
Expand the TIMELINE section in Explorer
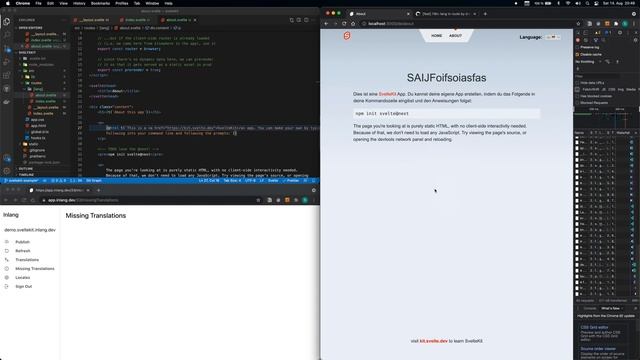(26, 175)
